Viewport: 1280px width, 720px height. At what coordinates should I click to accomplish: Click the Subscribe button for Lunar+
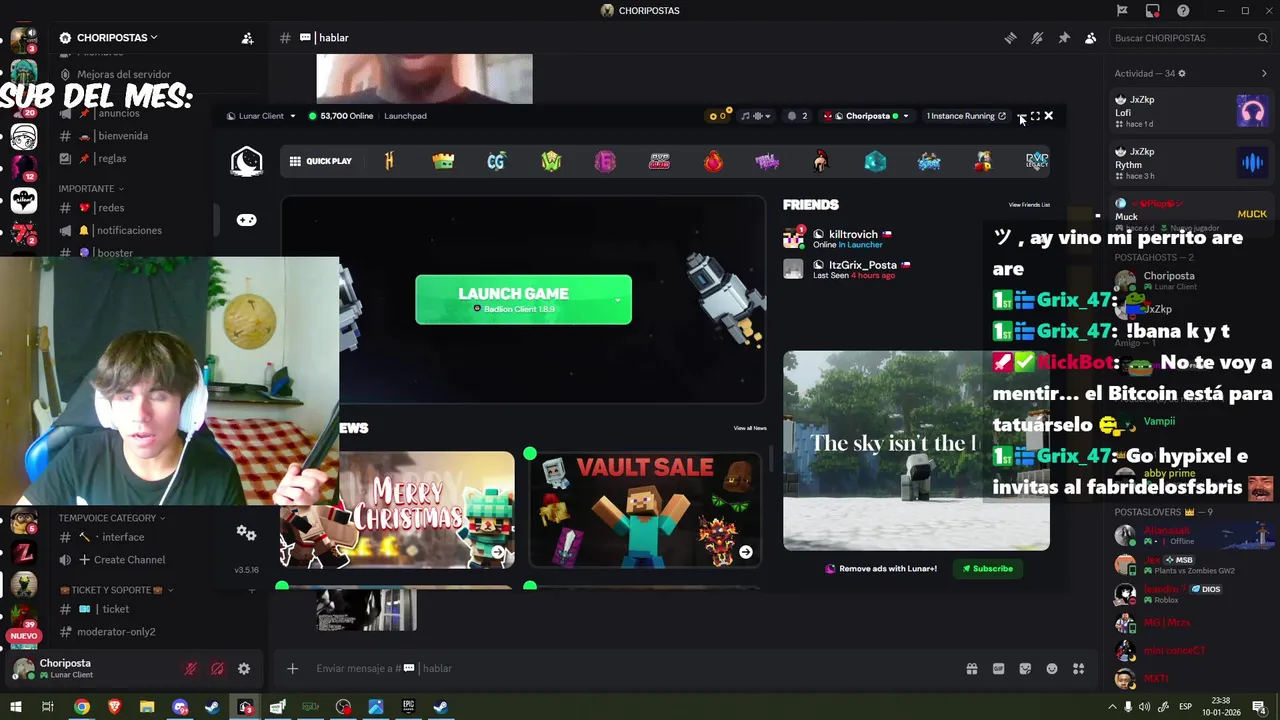coord(987,569)
